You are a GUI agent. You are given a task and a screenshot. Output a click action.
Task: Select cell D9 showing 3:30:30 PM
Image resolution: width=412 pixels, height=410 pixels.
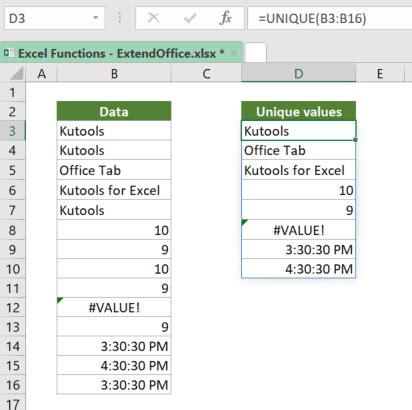click(x=299, y=249)
